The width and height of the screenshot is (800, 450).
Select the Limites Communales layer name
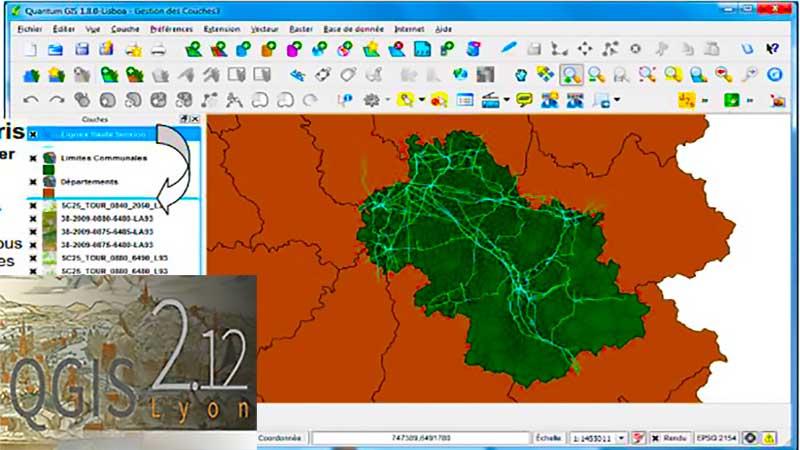click(x=104, y=158)
